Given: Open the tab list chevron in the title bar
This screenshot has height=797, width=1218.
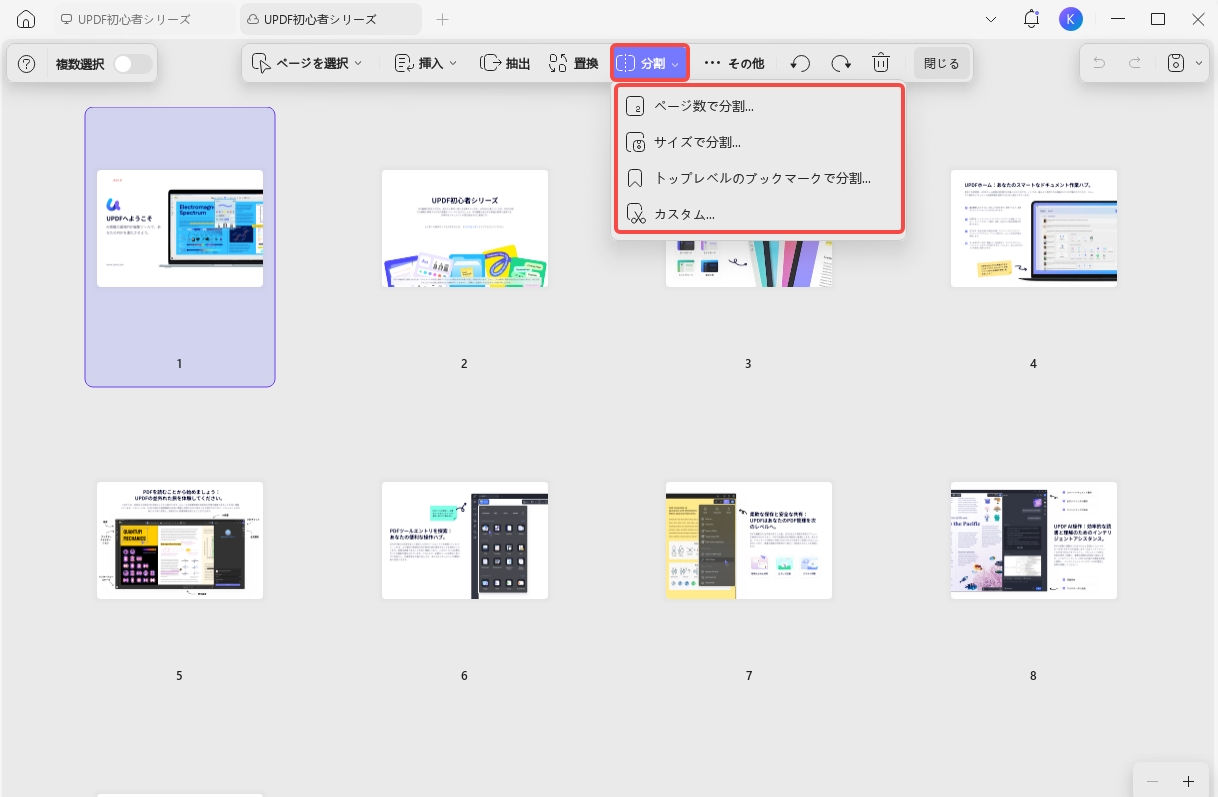Looking at the screenshot, I should [x=991, y=19].
